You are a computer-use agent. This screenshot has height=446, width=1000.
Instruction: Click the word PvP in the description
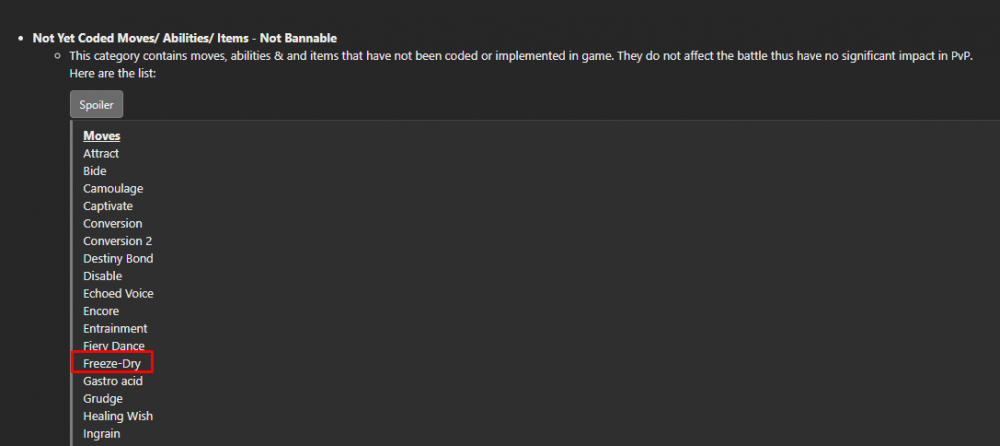[x=959, y=56]
